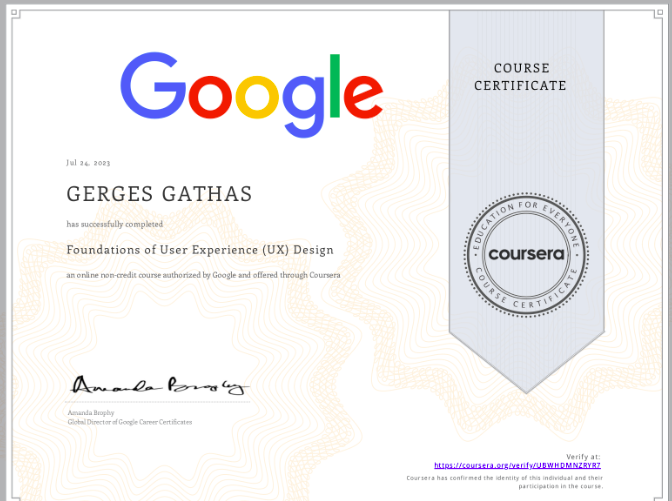Image resolution: width=672 pixels, height=501 pixels.
Task: Click the printed name Amanda Brophy
Action: click(x=91, y=413)
